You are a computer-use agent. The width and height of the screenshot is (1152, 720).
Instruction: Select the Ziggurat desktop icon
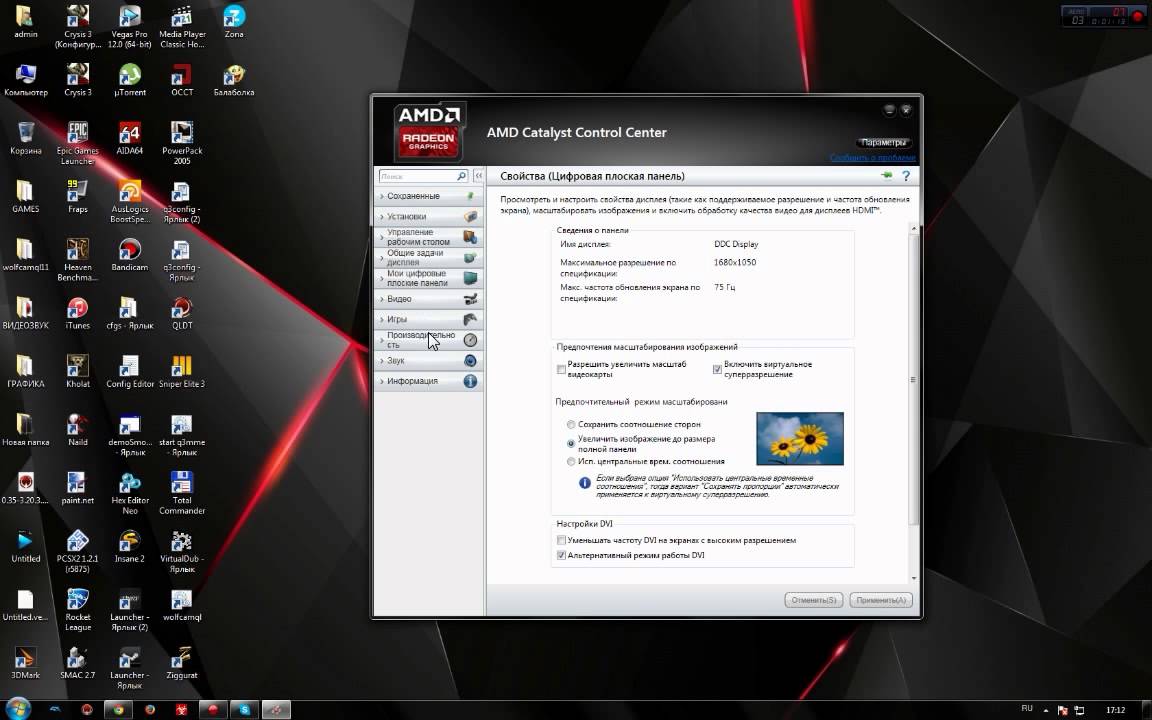pyautogui.click(x=182, y=663)
